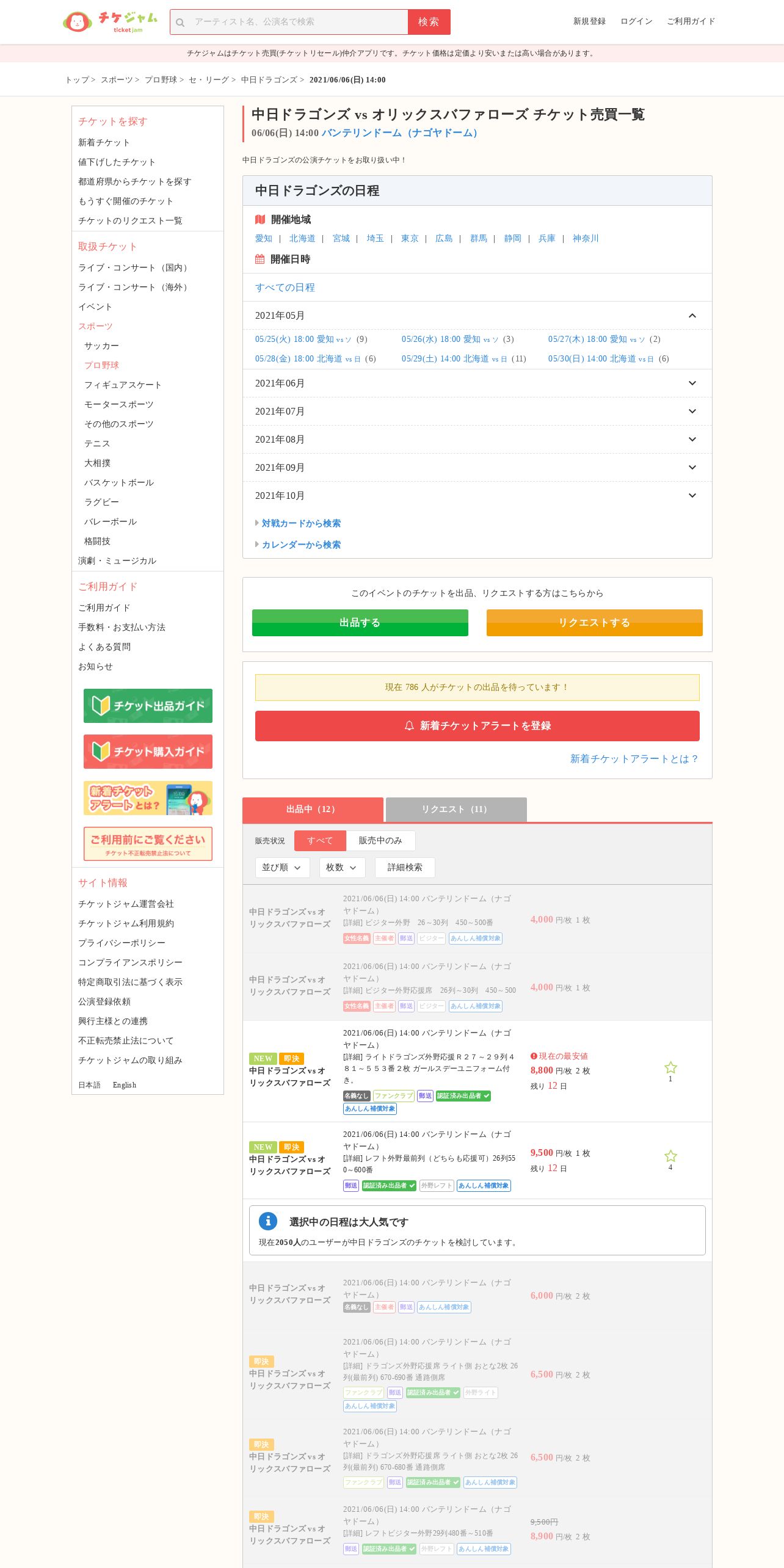This screenshot has height=1568, width=784.
Task: Open 新規登録 in the header
Action: [589, 21]
